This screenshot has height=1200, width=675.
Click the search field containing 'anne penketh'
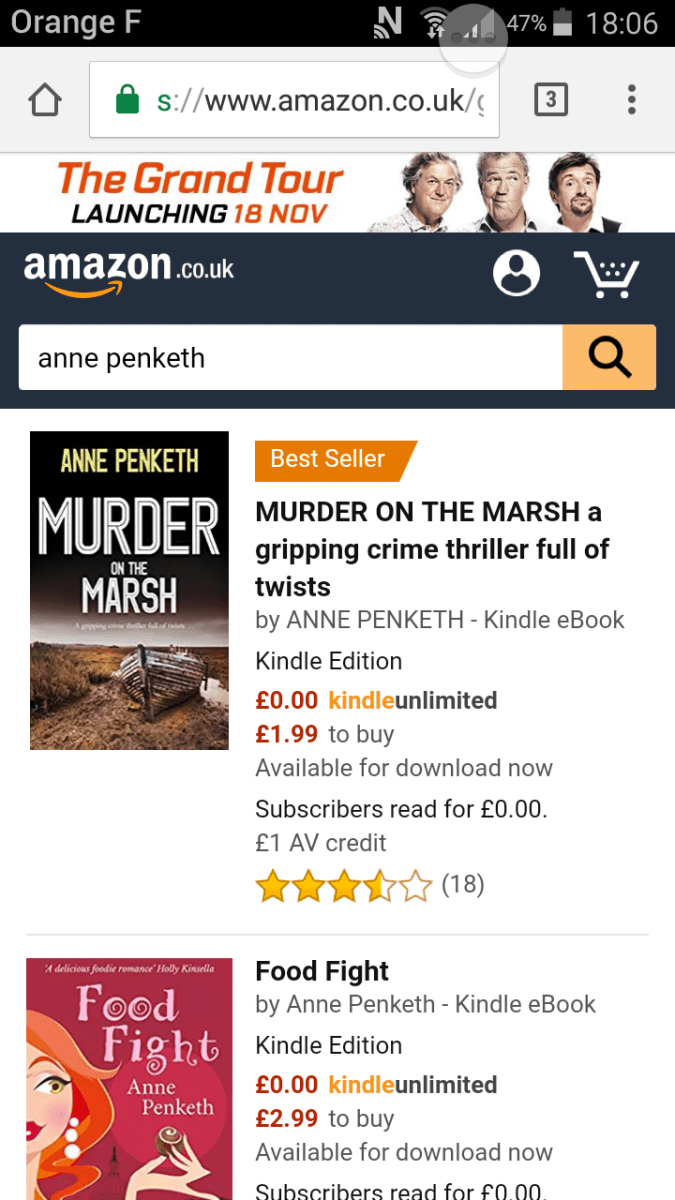click(290, 357)
